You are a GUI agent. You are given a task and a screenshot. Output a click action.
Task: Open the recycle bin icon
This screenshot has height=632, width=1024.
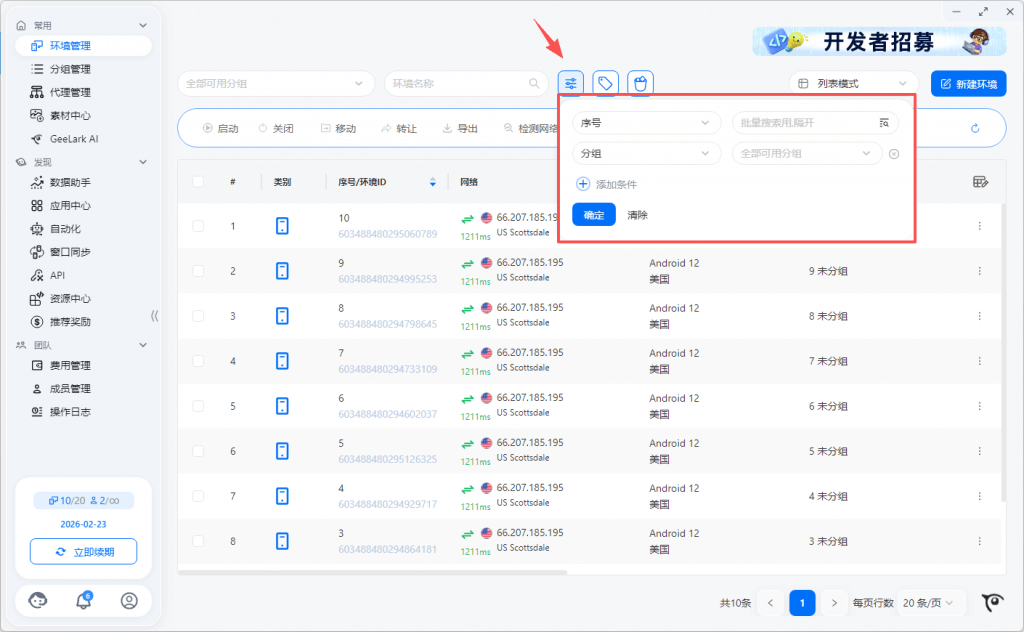641,83
